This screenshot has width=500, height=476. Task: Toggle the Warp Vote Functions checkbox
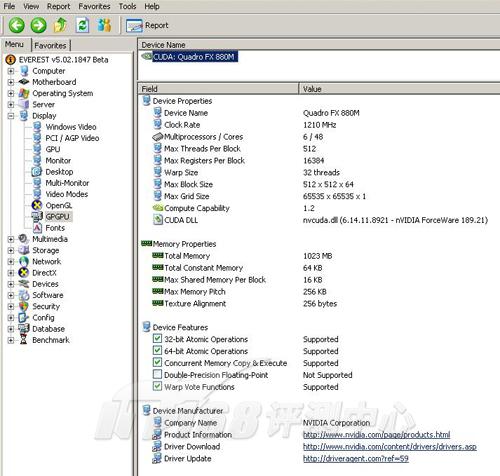point(157,386)
